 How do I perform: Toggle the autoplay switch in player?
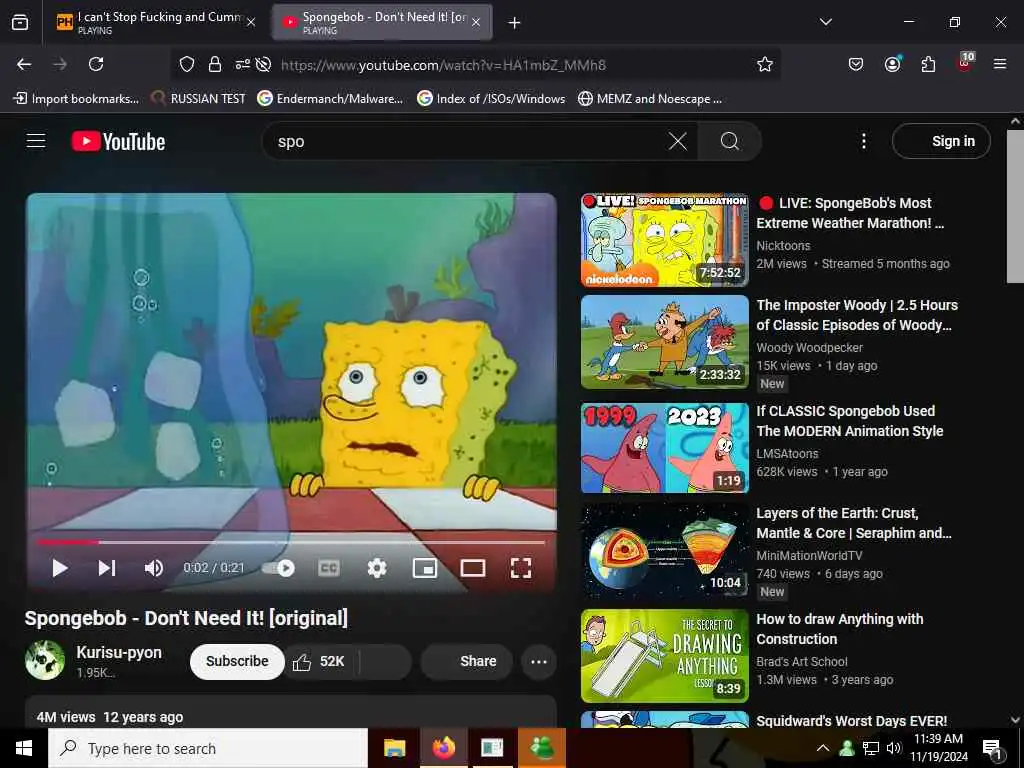click(x=279, y=568)
